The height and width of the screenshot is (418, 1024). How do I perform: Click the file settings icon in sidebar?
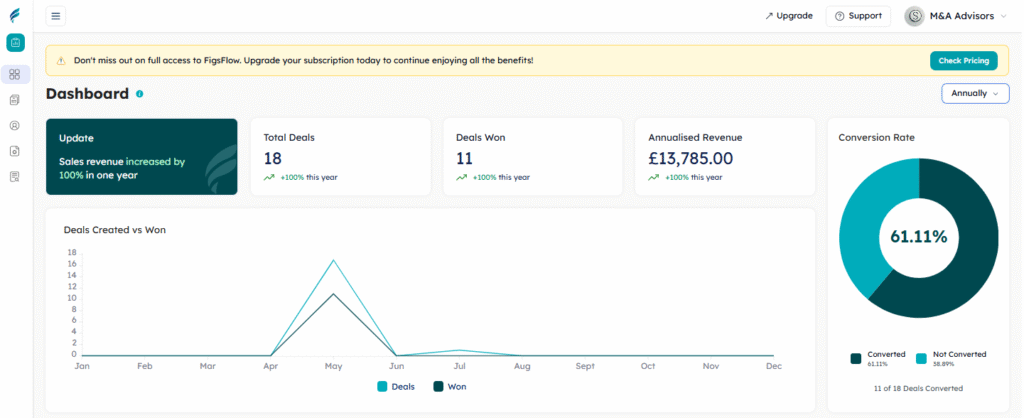point(15,151)
